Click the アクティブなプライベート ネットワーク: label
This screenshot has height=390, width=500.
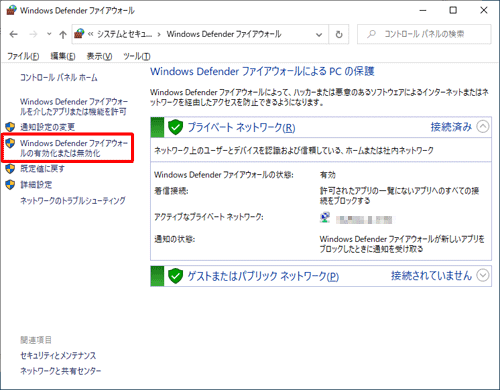coord(209,217)
